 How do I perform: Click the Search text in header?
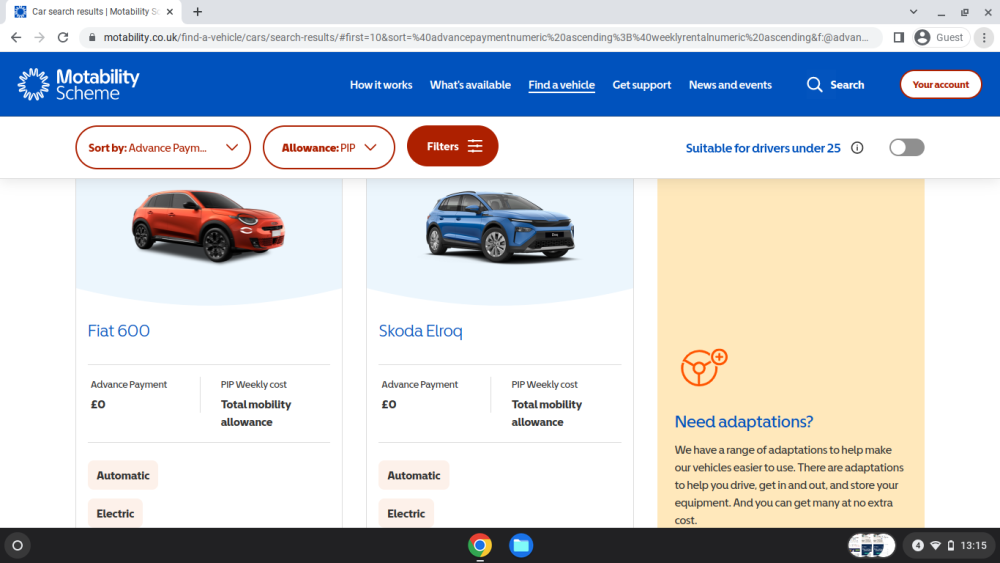click(x=847, y=85)
